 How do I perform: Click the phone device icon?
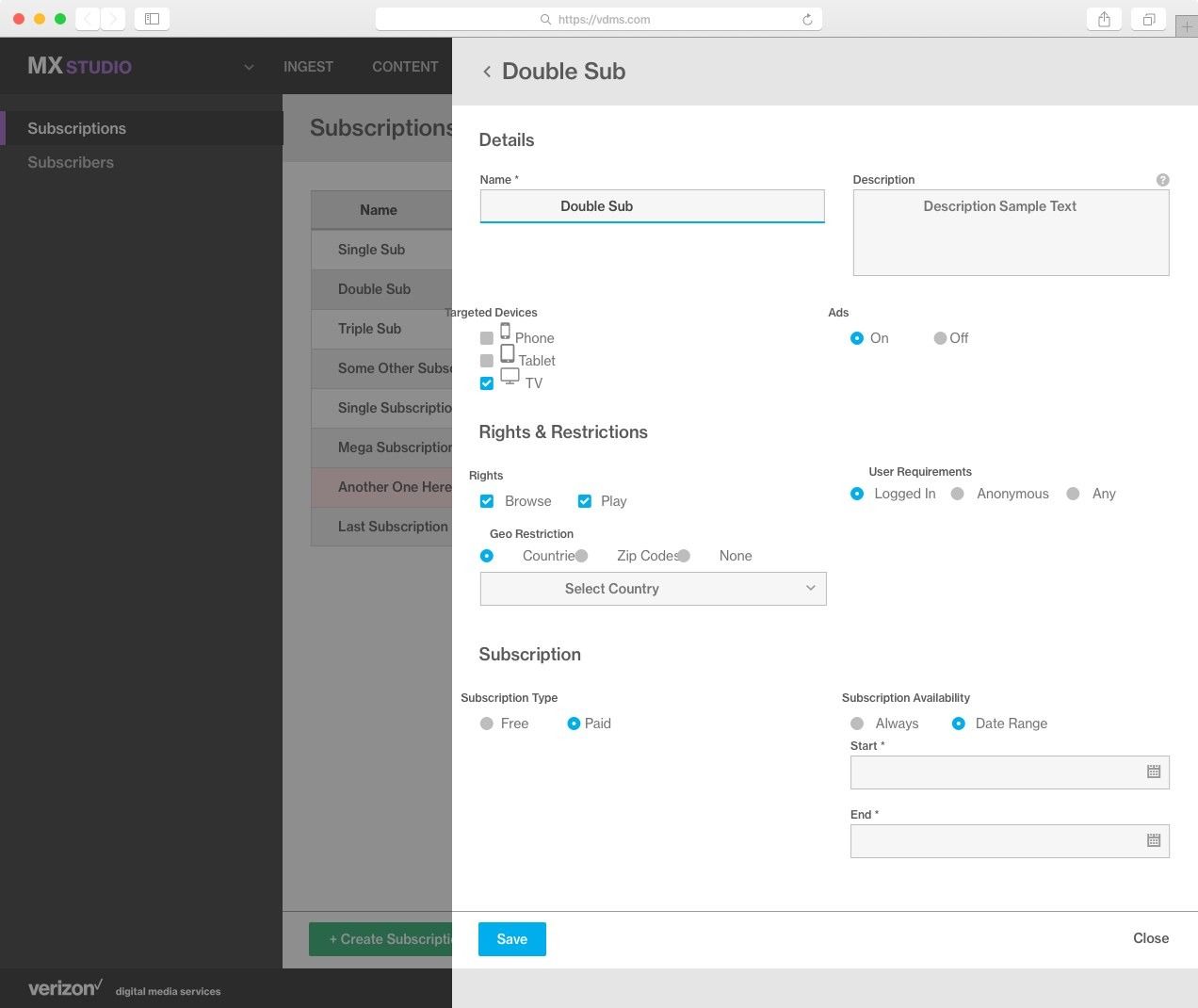[506, 331]
